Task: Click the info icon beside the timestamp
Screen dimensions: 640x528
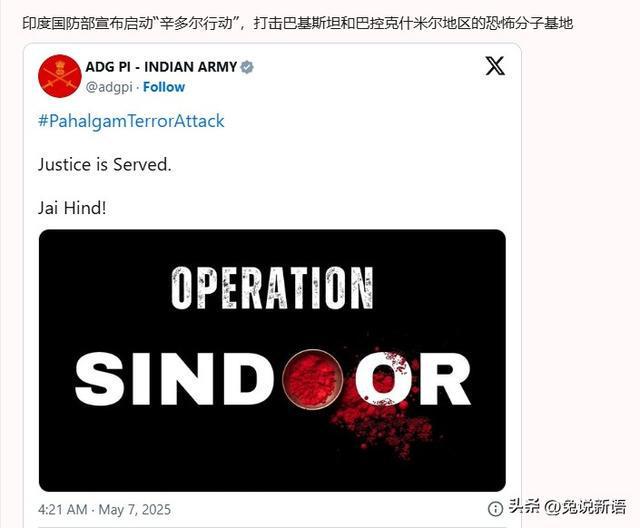Action: [x=495, y=509]
